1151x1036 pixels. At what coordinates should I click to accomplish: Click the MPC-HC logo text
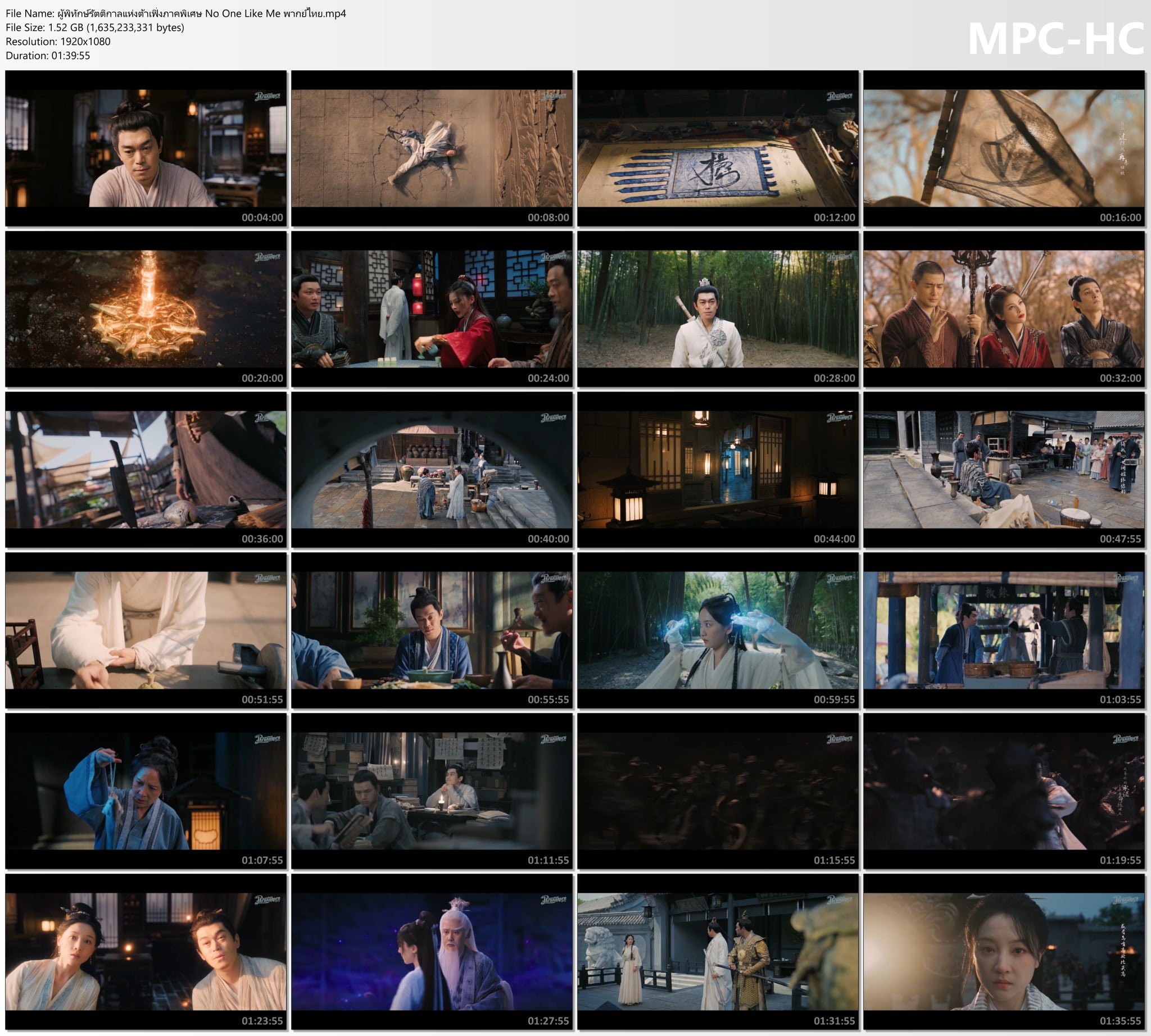pyautogui.click(x=1055, y=39)
